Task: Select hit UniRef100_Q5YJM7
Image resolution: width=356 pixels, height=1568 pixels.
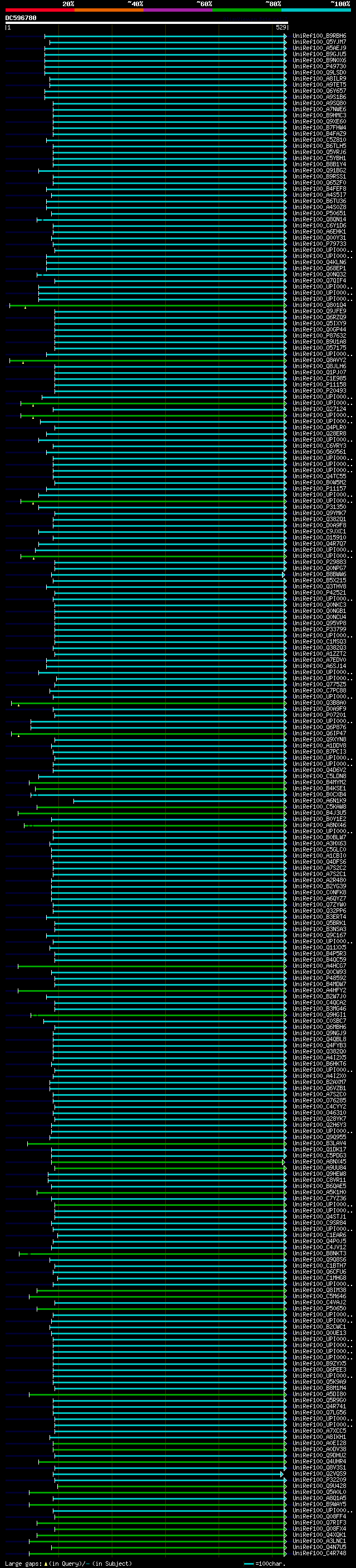Action: (319, 42)
